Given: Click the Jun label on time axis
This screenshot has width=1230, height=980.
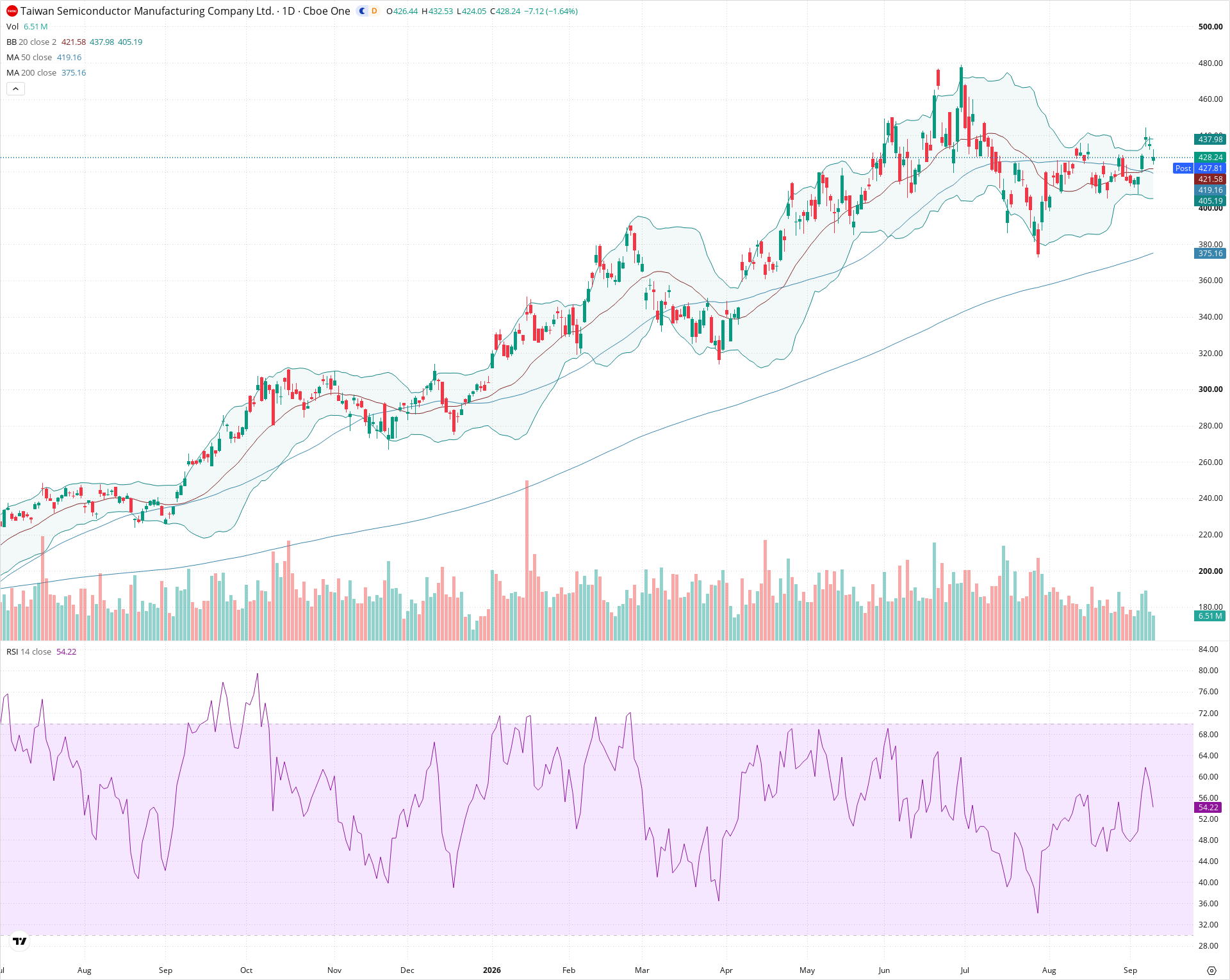Looking at the screenshot, I should (884, 970).
